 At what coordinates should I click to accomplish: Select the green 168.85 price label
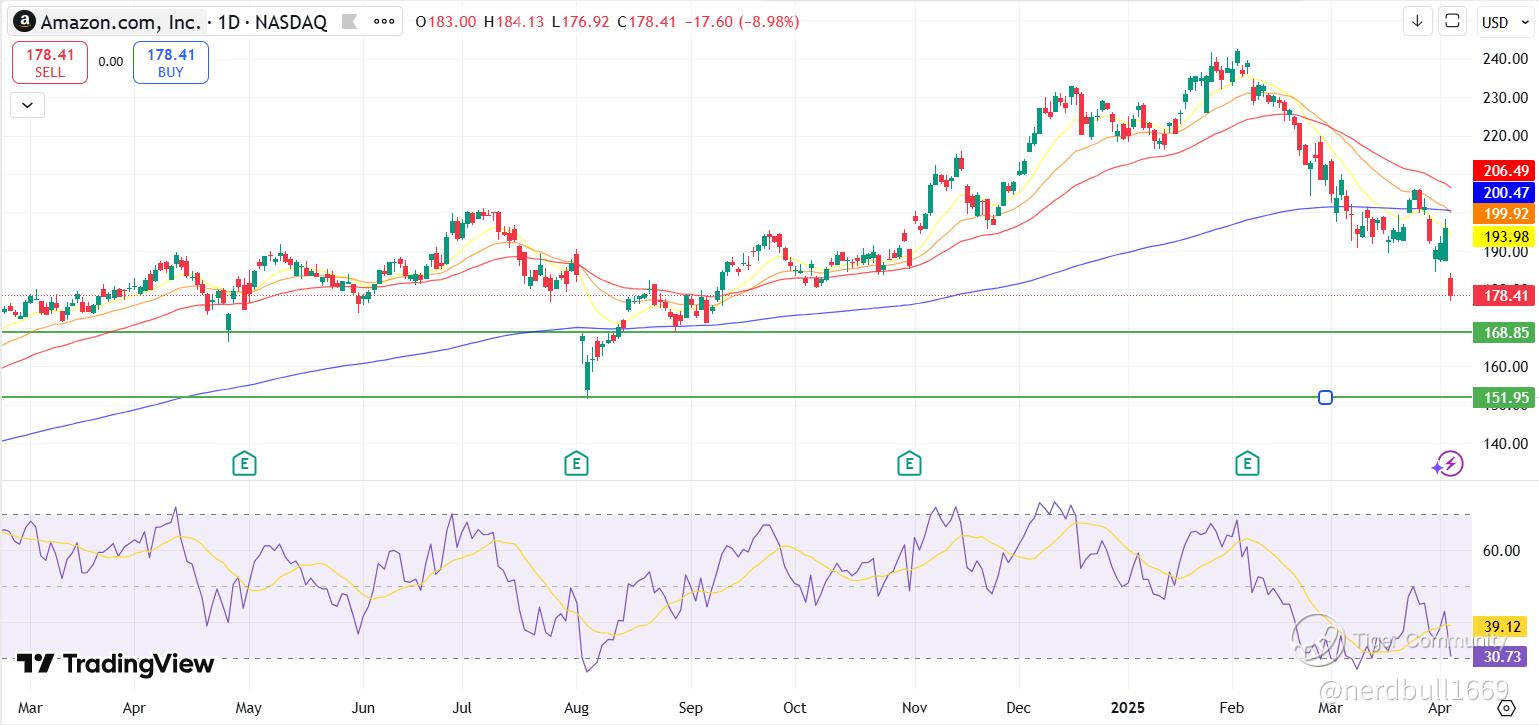[1503, 332]
